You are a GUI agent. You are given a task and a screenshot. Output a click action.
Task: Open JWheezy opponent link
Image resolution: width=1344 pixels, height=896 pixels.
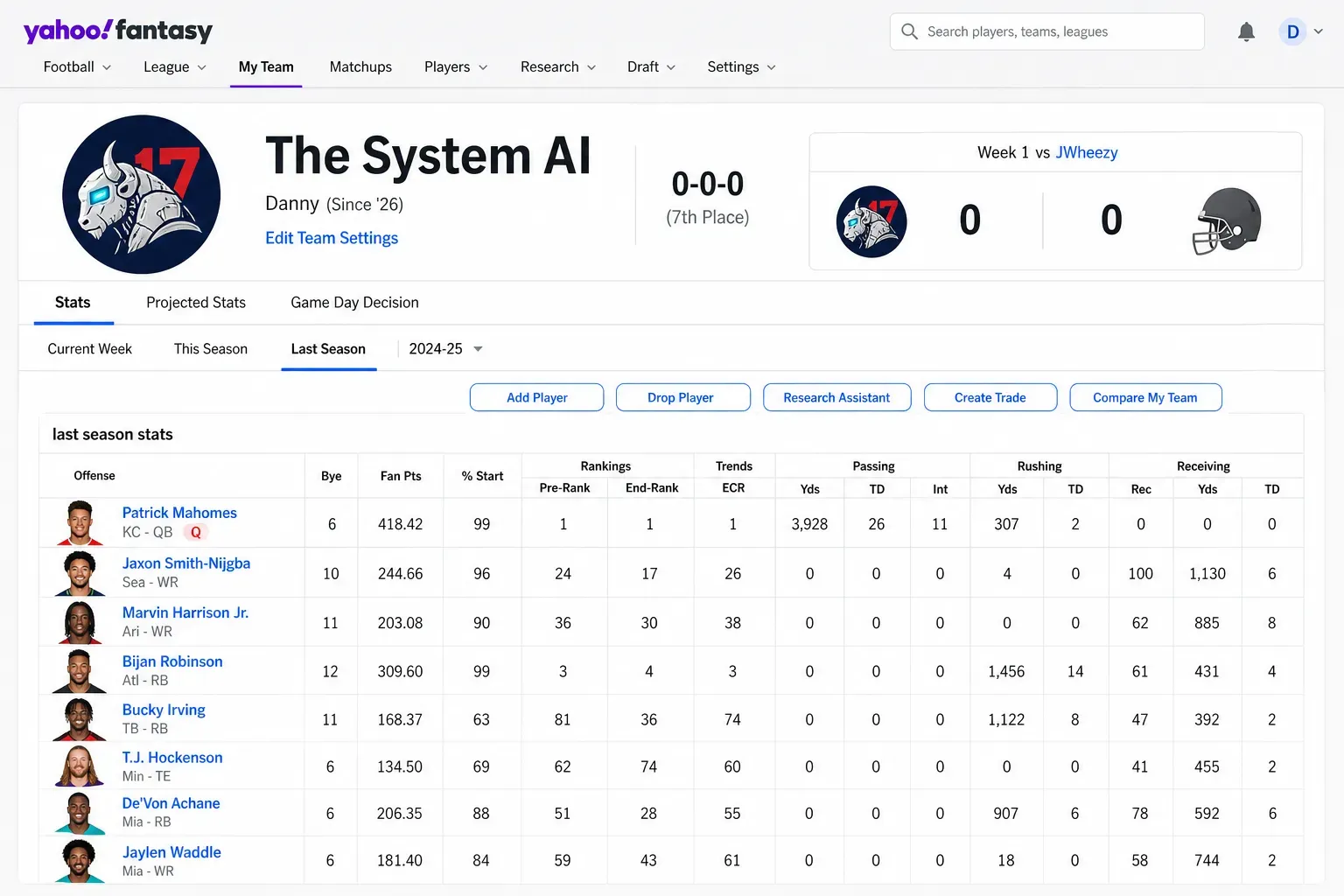click(1087, 152)
